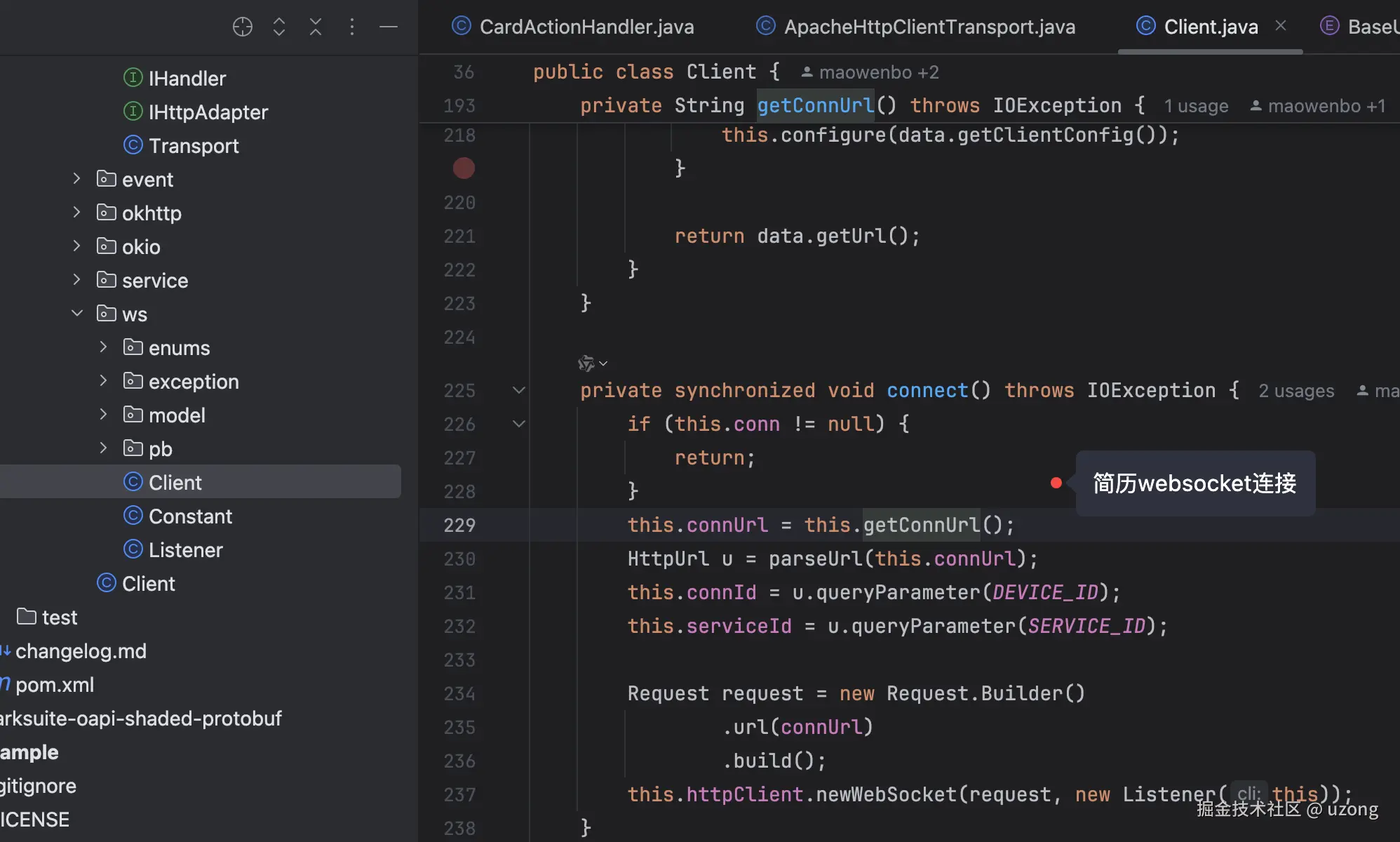
Task: Expand the event folder
Action: tap(77, 179)
